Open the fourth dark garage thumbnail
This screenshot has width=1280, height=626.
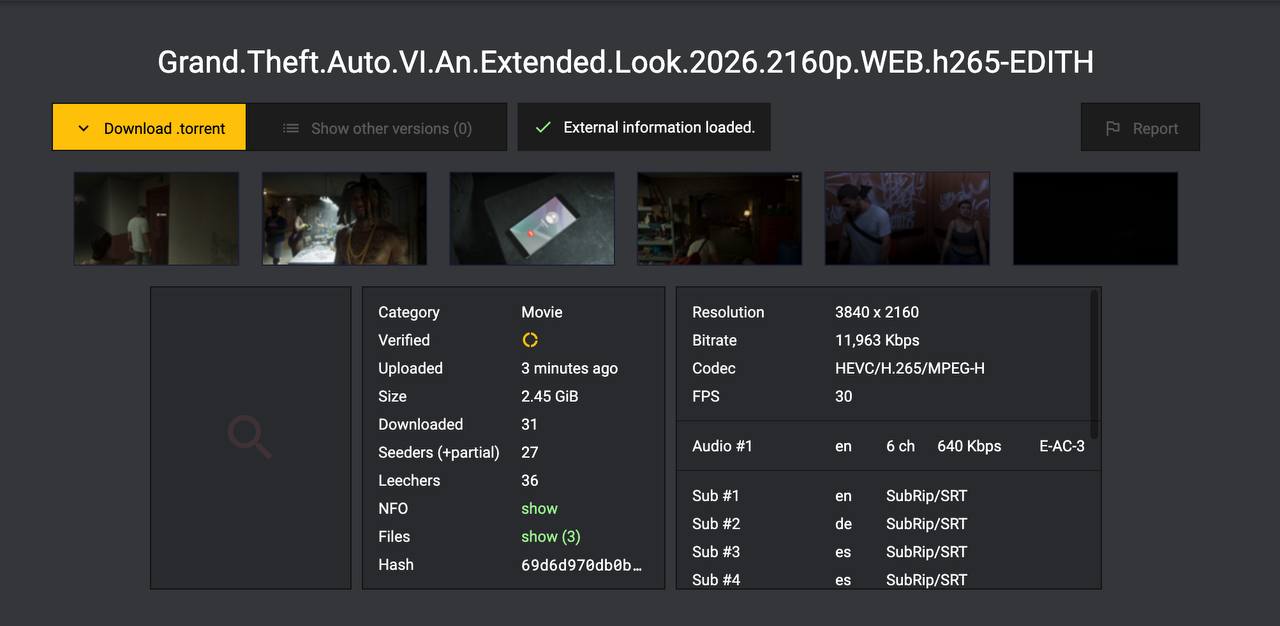tap(719, 218)
